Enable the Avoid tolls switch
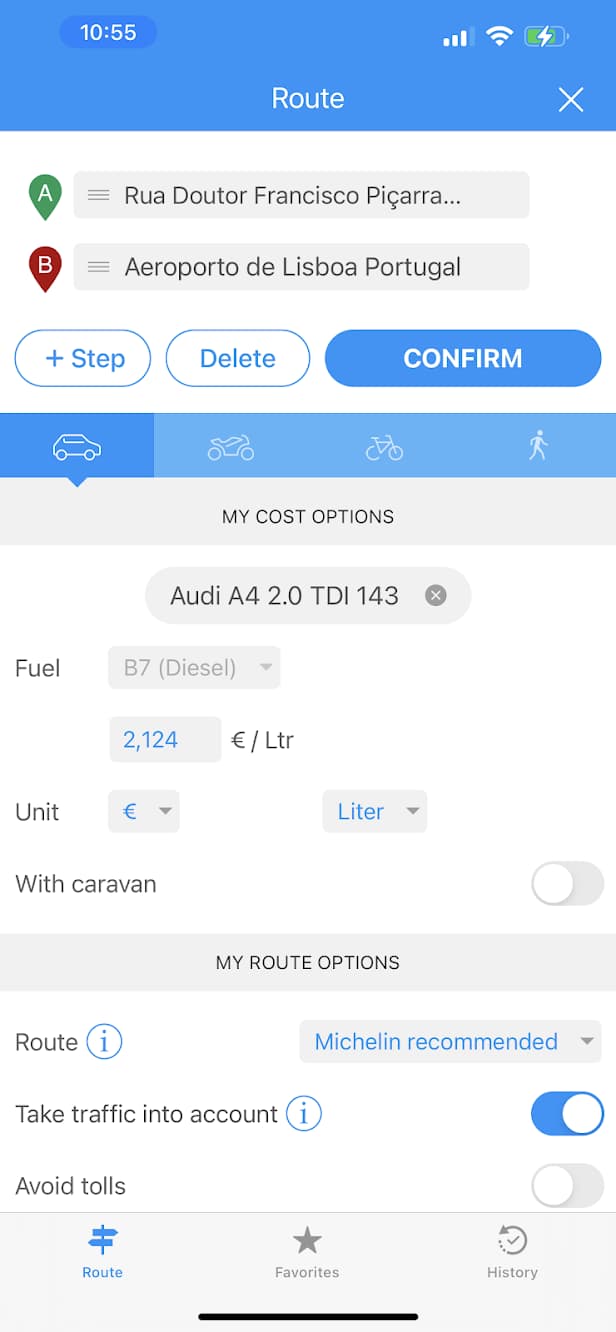 (x=567, y=1186)
